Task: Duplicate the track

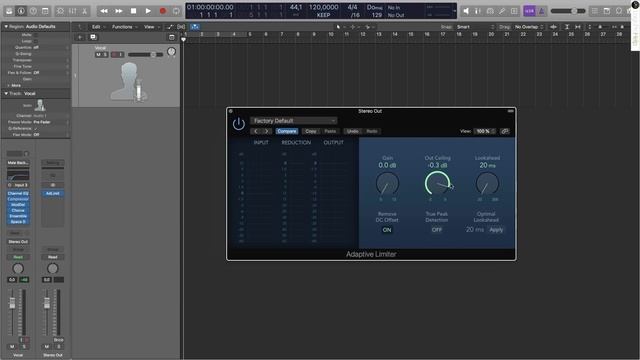Action: (93, 37)
